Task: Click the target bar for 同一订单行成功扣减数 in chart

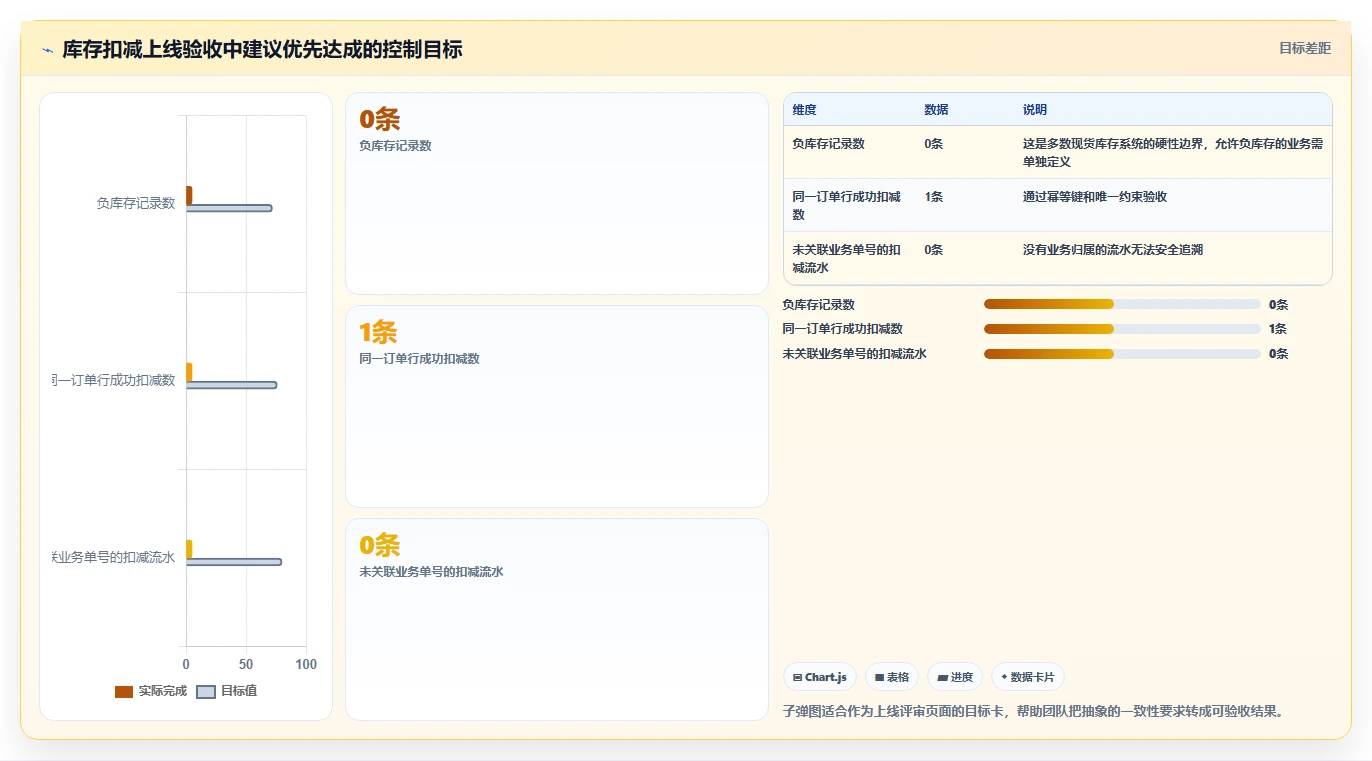Action: 231,385
